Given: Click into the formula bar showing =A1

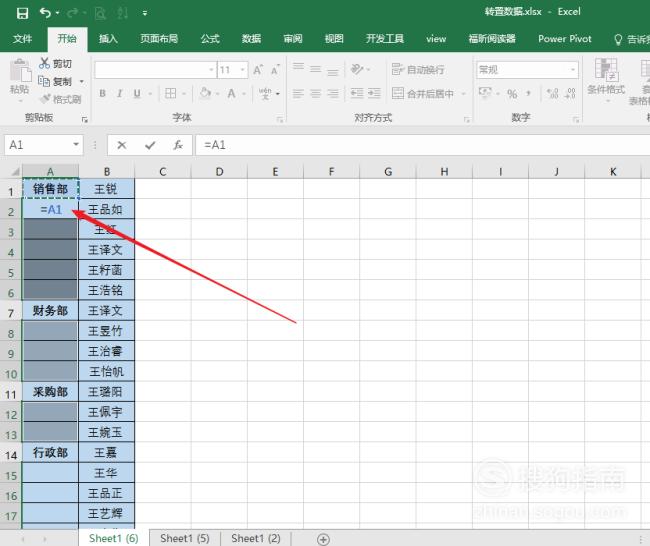Looking at the screenshot, I should [x=422, y=145].
